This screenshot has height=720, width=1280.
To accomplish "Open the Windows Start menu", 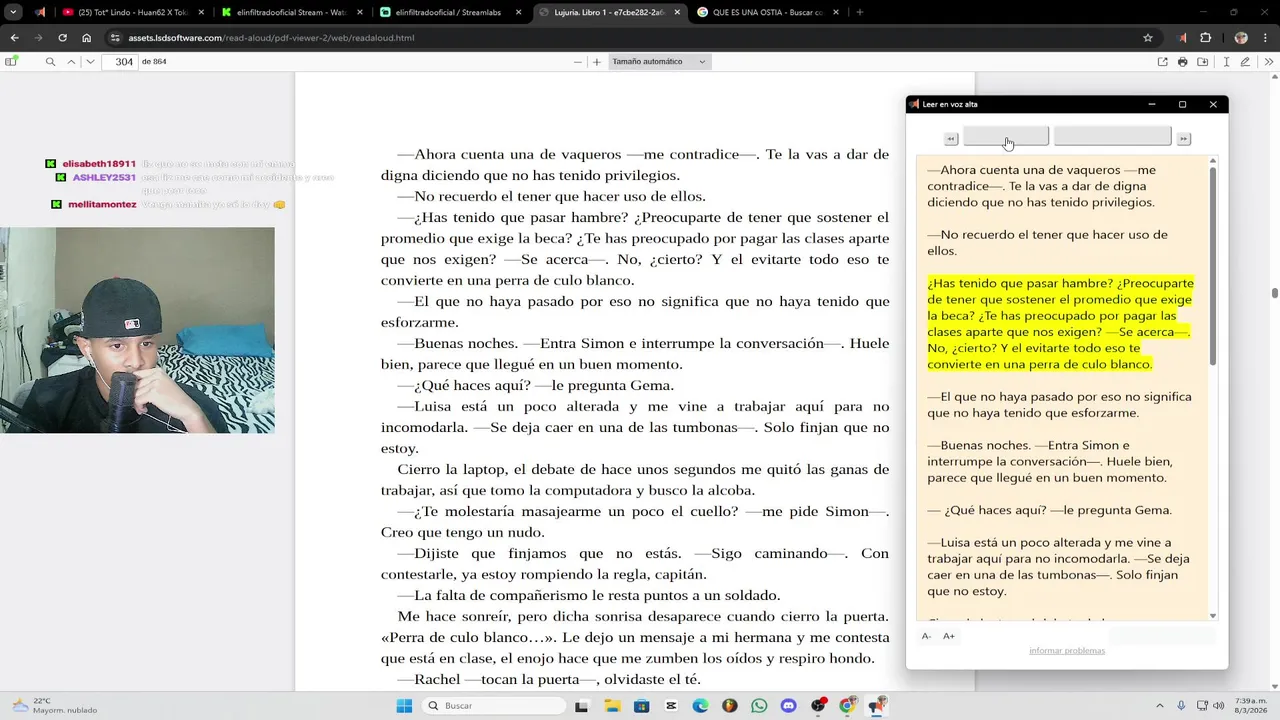I will 404,706.
